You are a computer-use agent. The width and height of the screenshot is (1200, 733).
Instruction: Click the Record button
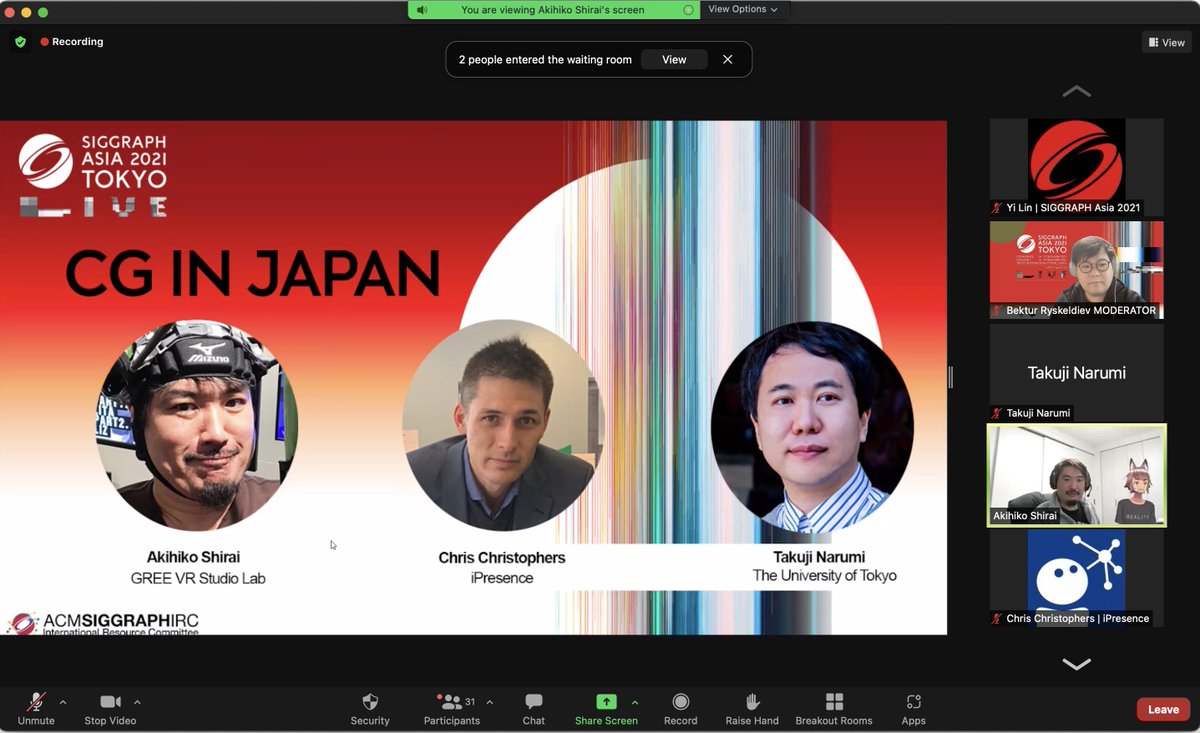(x=681, y=709)
